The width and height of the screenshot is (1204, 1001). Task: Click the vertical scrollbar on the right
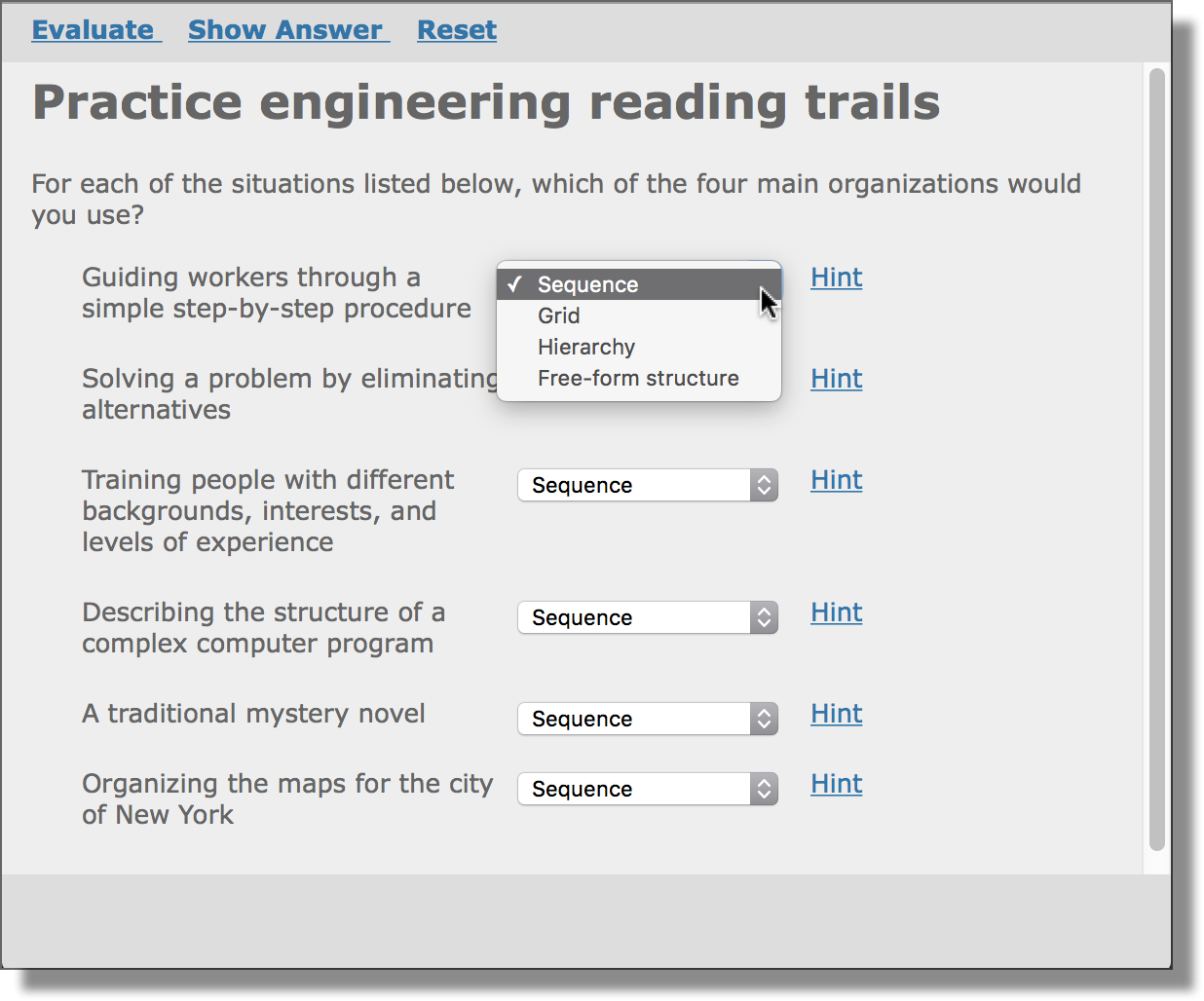(1157, 460)
